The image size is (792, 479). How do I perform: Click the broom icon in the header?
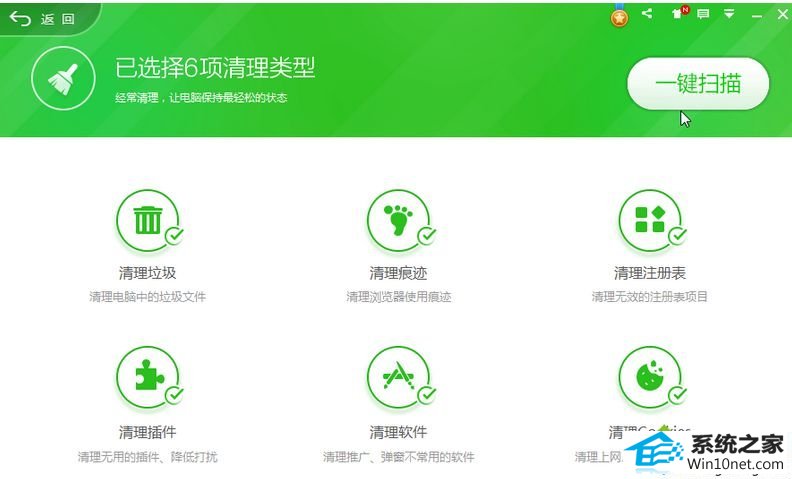[x=63, y=78]
